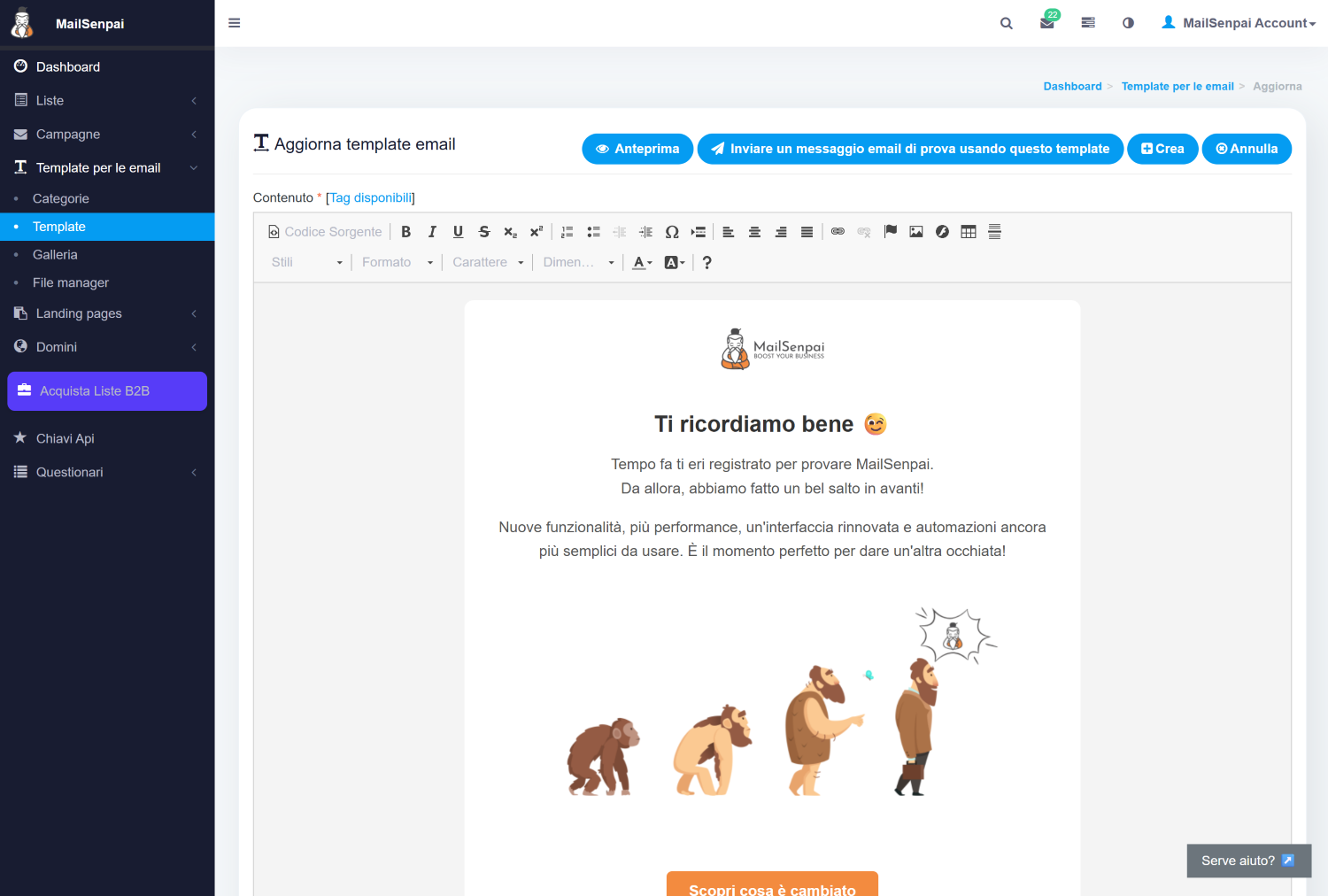This screenshot has height=896, width=1328.
Task: Open the text color picker
Action: point(642,262)
